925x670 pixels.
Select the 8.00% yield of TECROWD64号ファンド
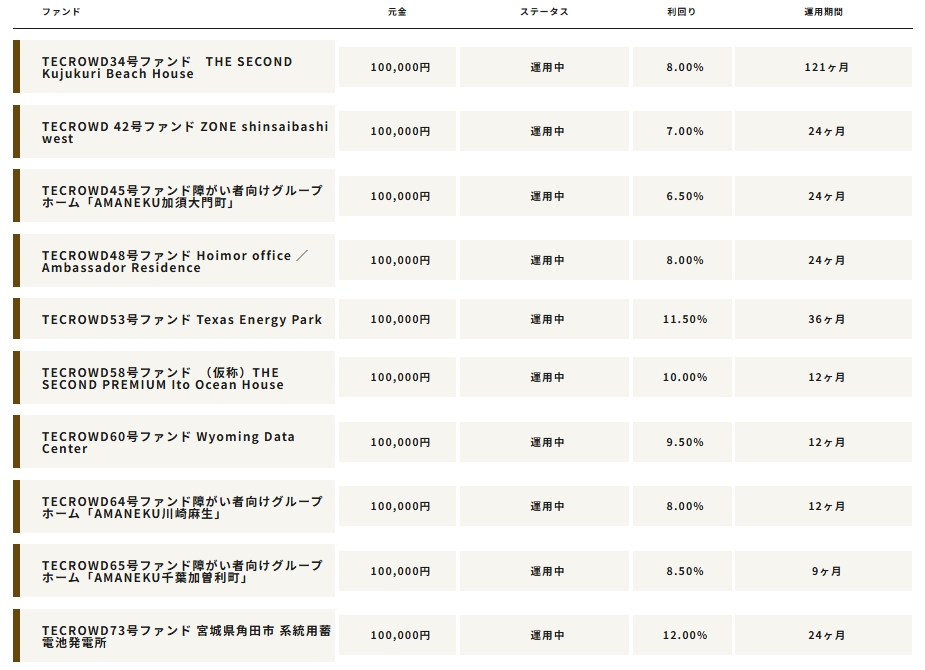[x=683, y=506]
